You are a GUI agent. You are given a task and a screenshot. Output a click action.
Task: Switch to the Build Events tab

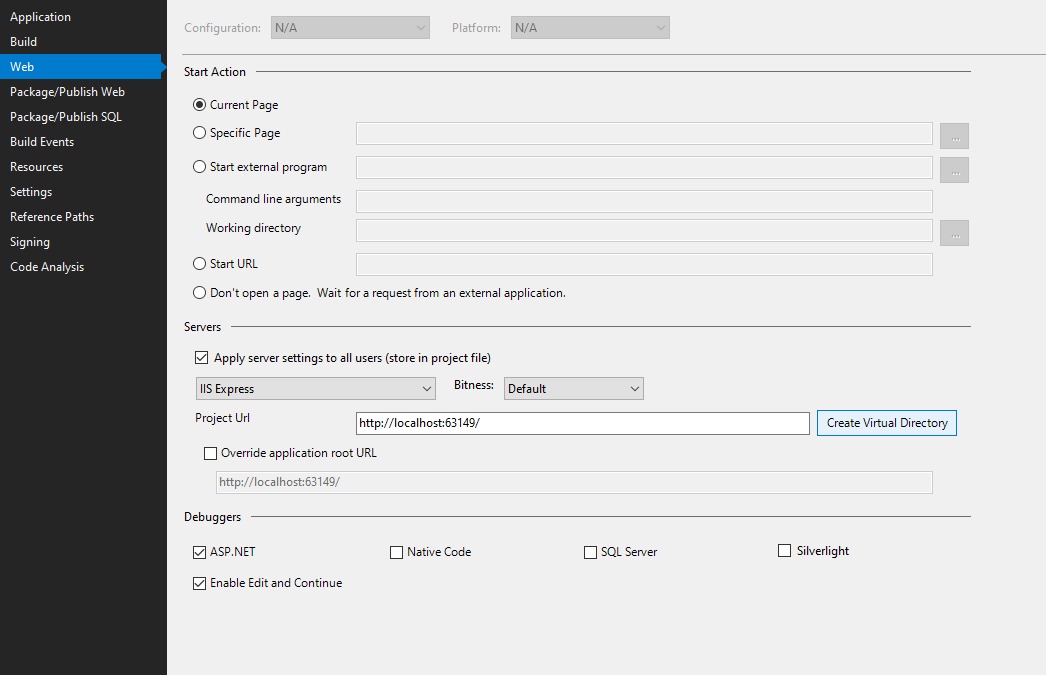click(42, 142)
